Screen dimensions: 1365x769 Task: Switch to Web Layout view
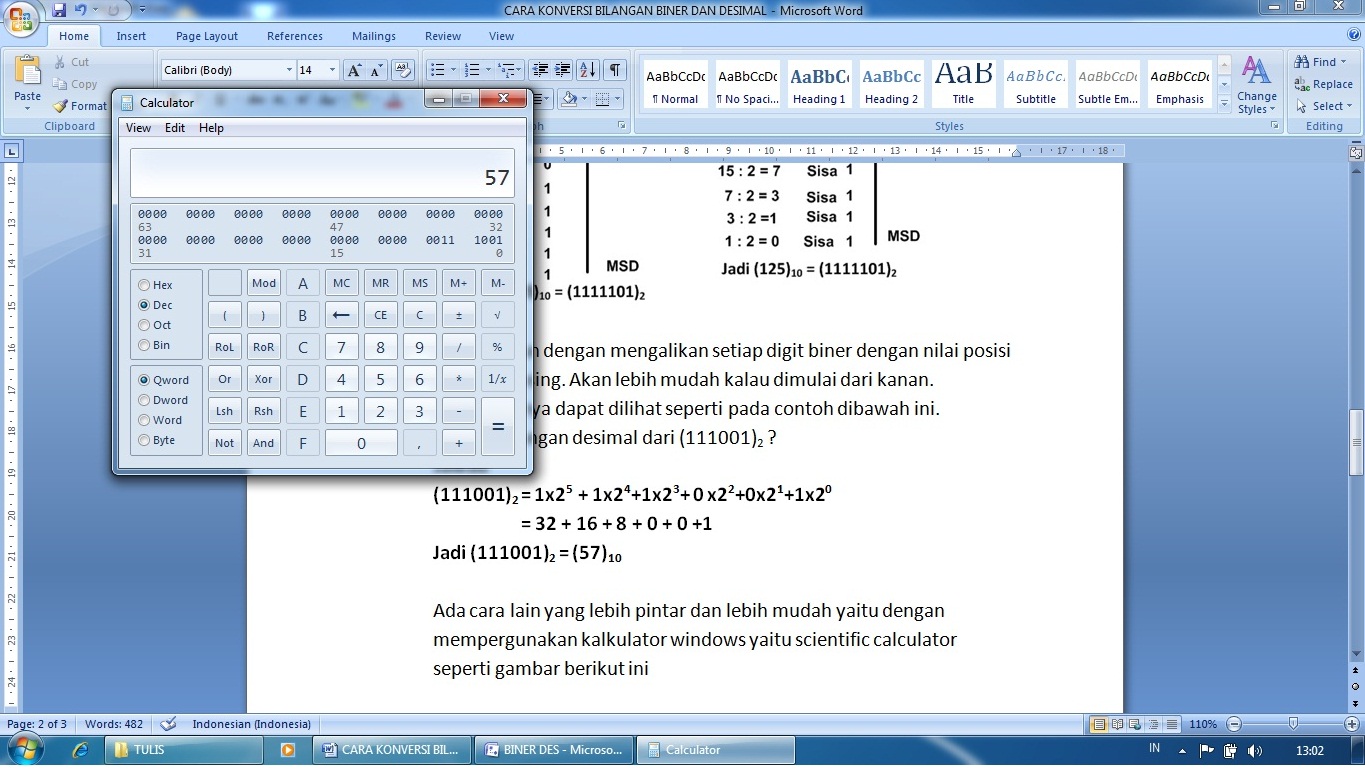1137,724
